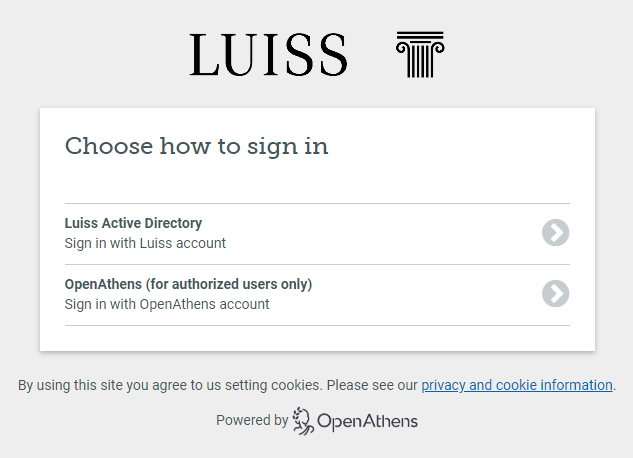Click the cookie notice sentence start

[x=60, y=385]
